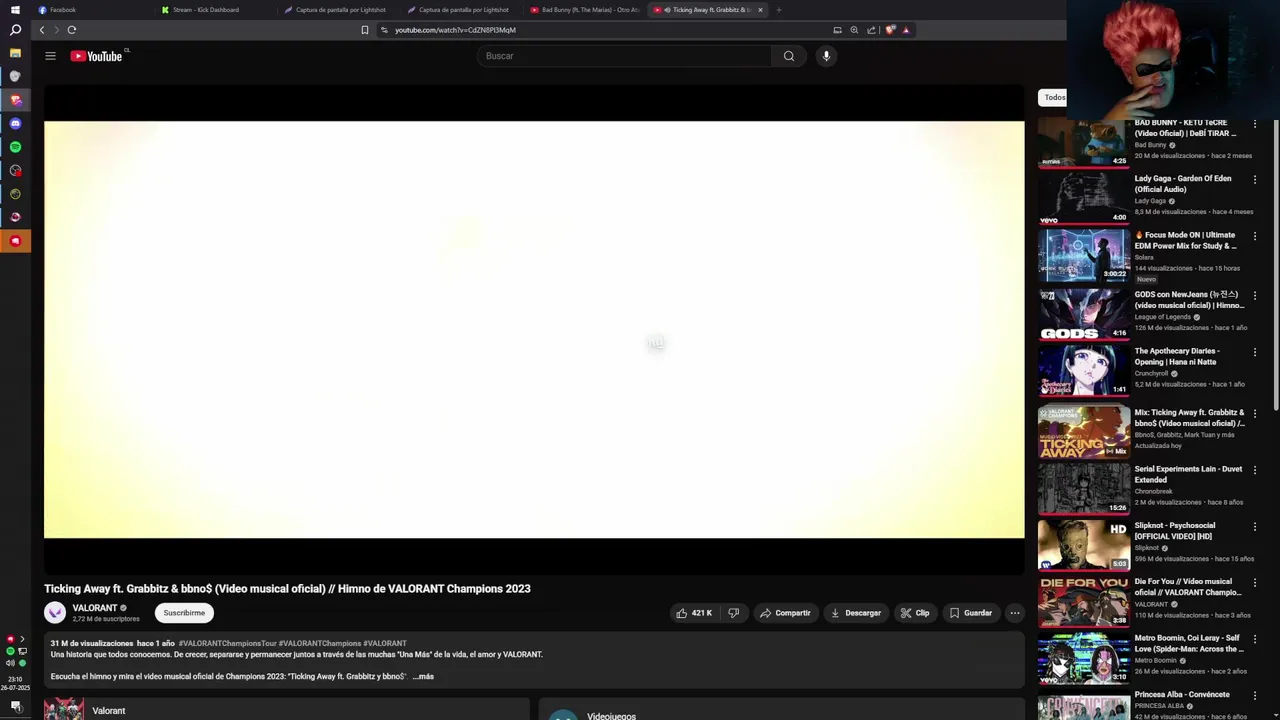Open options for Mix: Ticking Away
Viewport: 1280px width, 720px height.
pos(1255,414)
